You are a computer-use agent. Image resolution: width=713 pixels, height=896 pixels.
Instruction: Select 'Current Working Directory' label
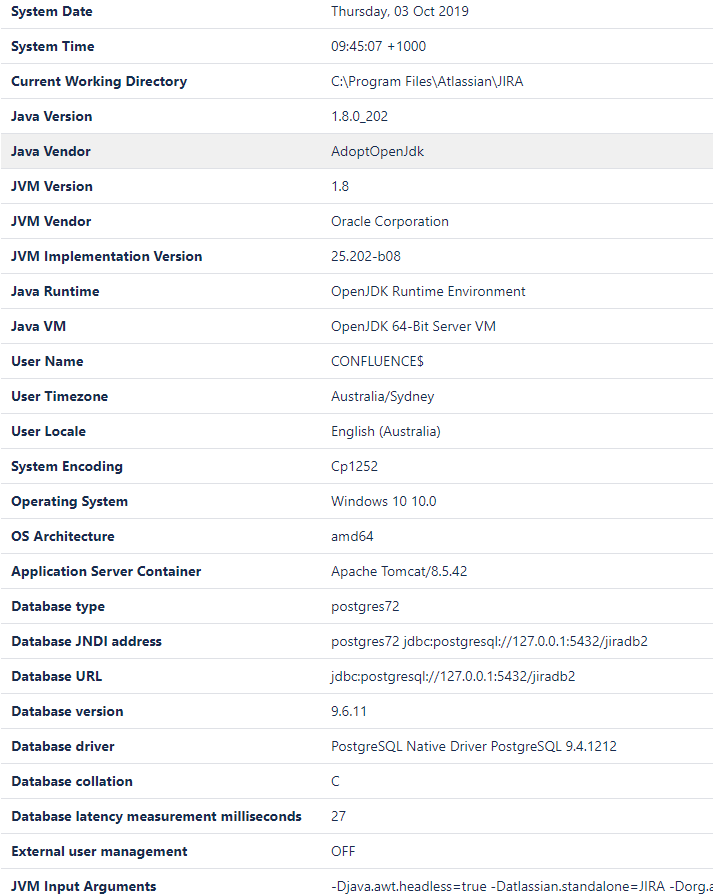(x=99, y=81)
